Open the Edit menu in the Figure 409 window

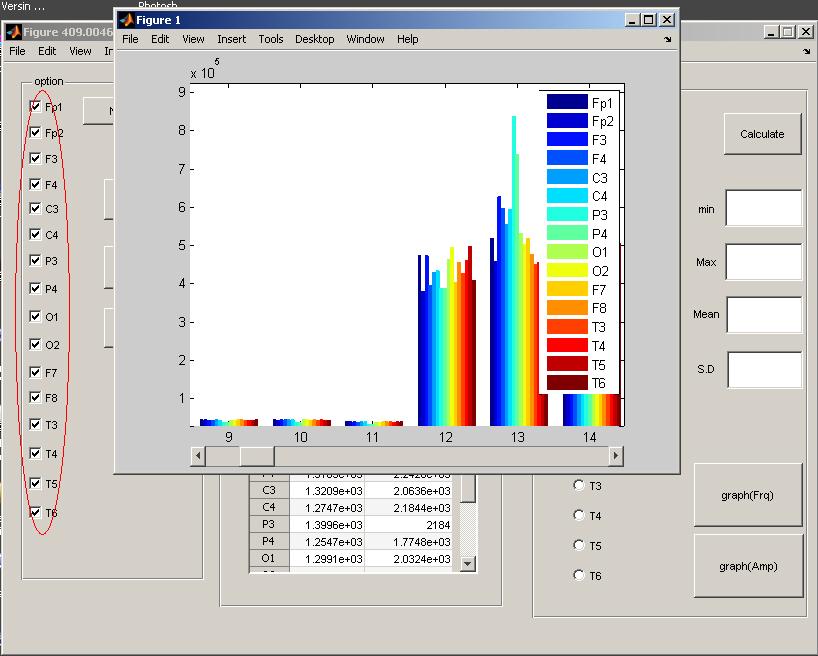point(47,51)
